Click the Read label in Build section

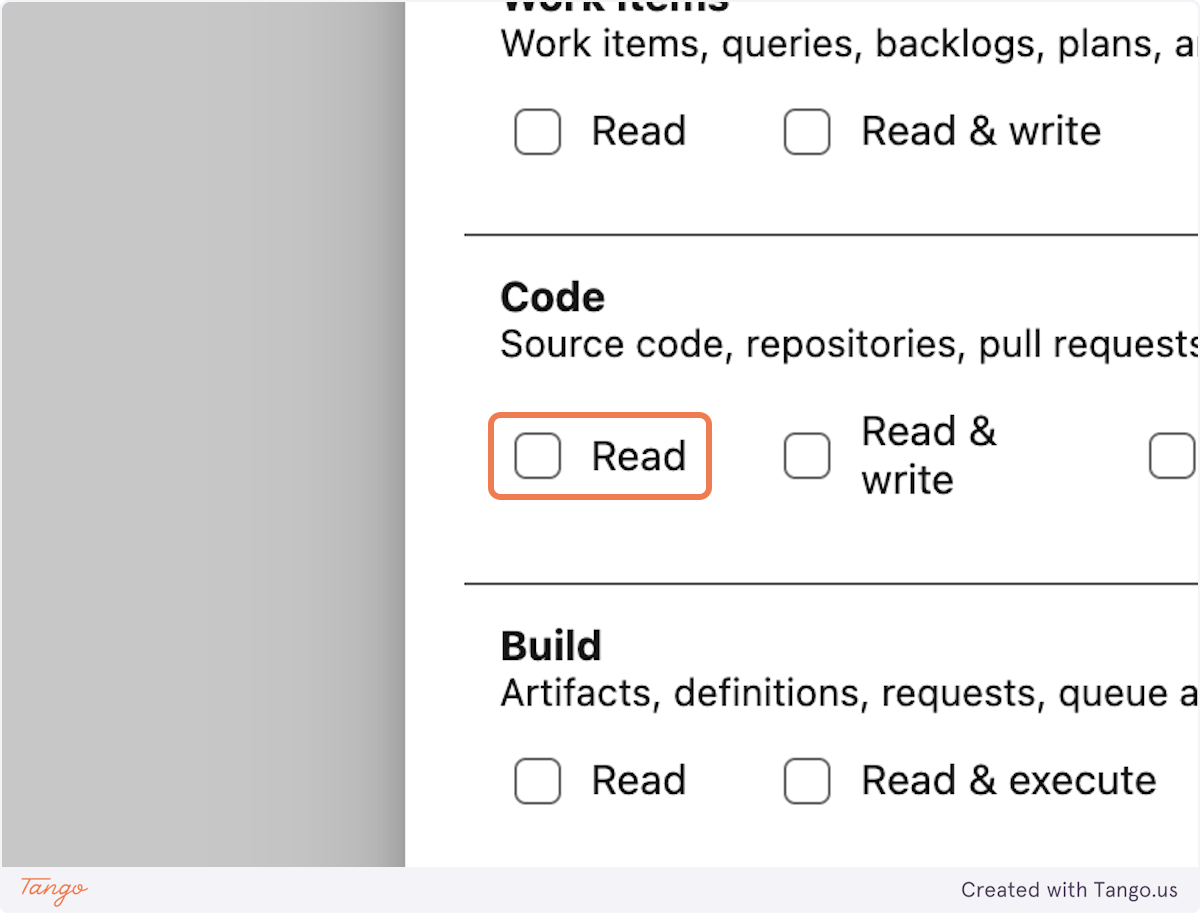pyautogui.click(x=640, y=781)
